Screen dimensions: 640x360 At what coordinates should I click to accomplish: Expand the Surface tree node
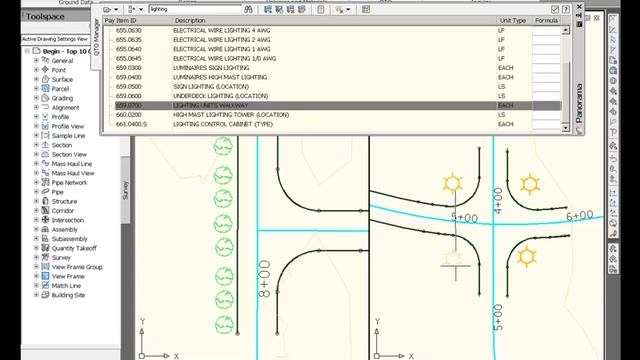pyautogui.click(x=36, y=79)
